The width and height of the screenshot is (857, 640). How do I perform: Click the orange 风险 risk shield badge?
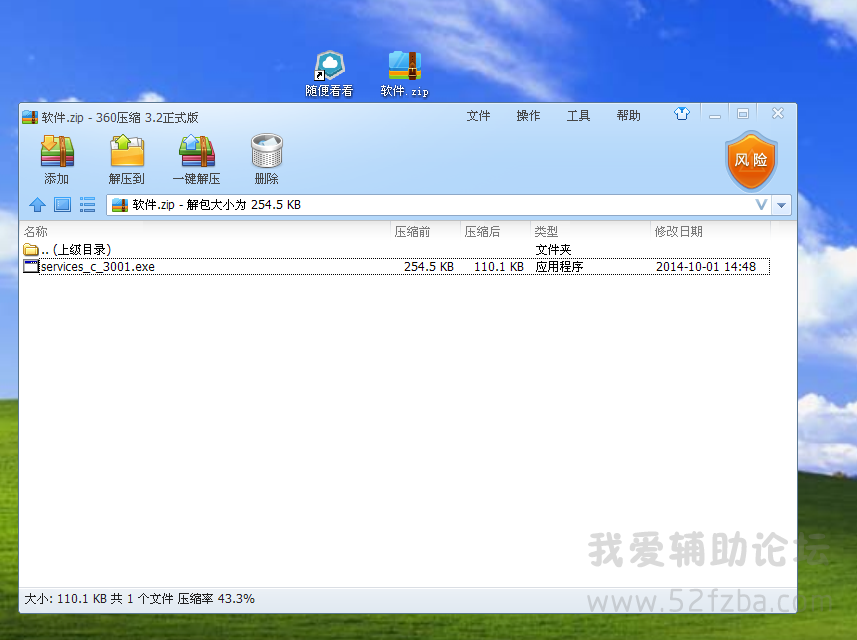(751, 161)
